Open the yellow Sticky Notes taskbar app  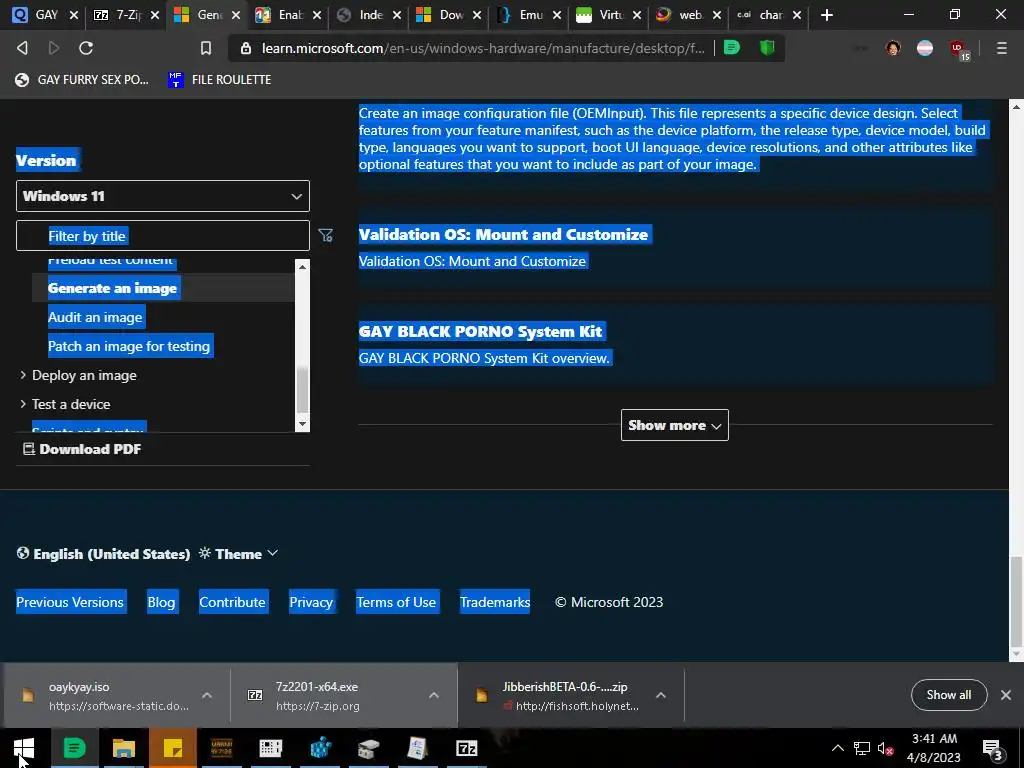tap(173, 748)
